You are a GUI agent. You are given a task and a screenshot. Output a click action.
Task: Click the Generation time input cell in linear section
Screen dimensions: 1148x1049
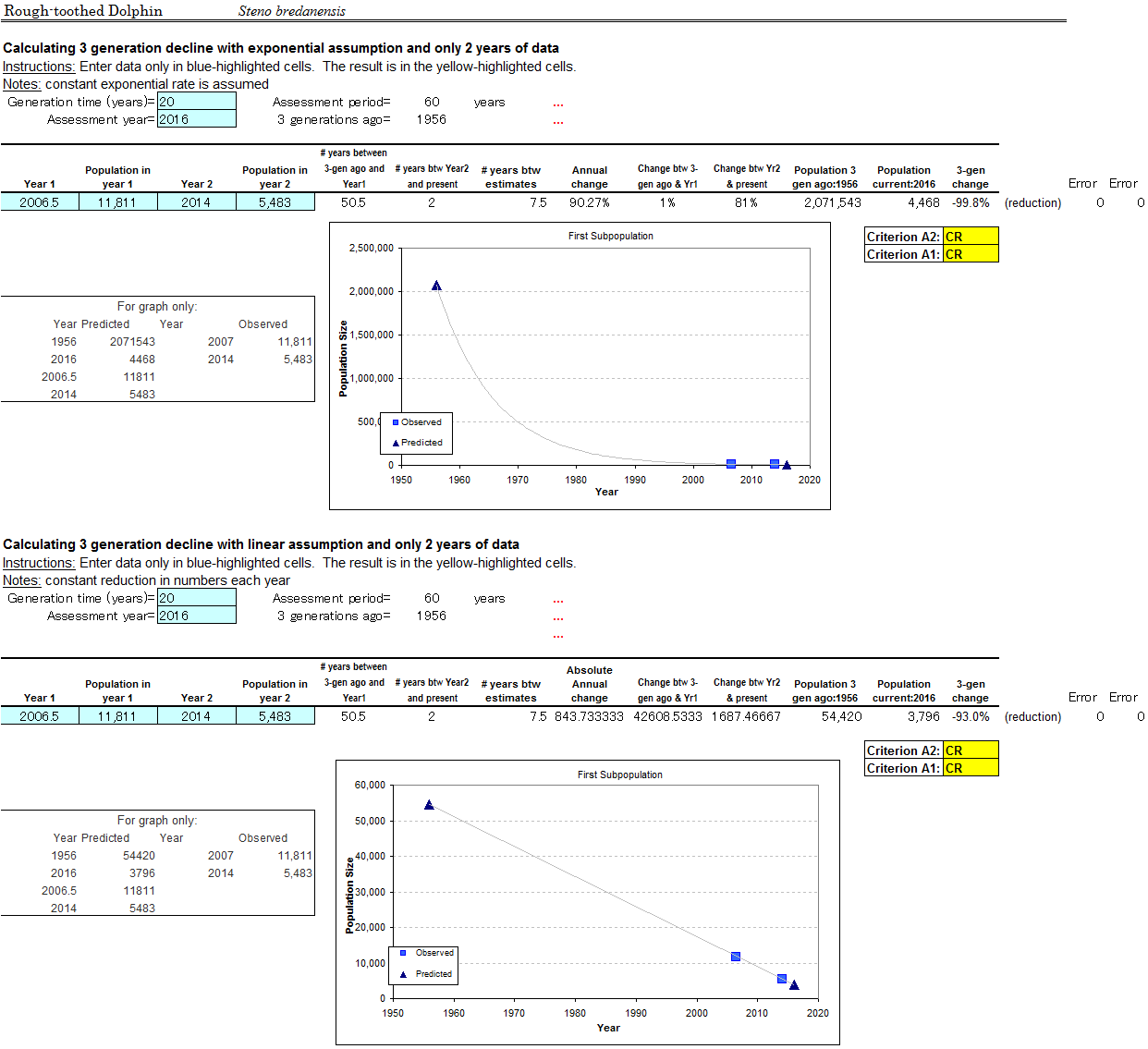coord(196,598)
